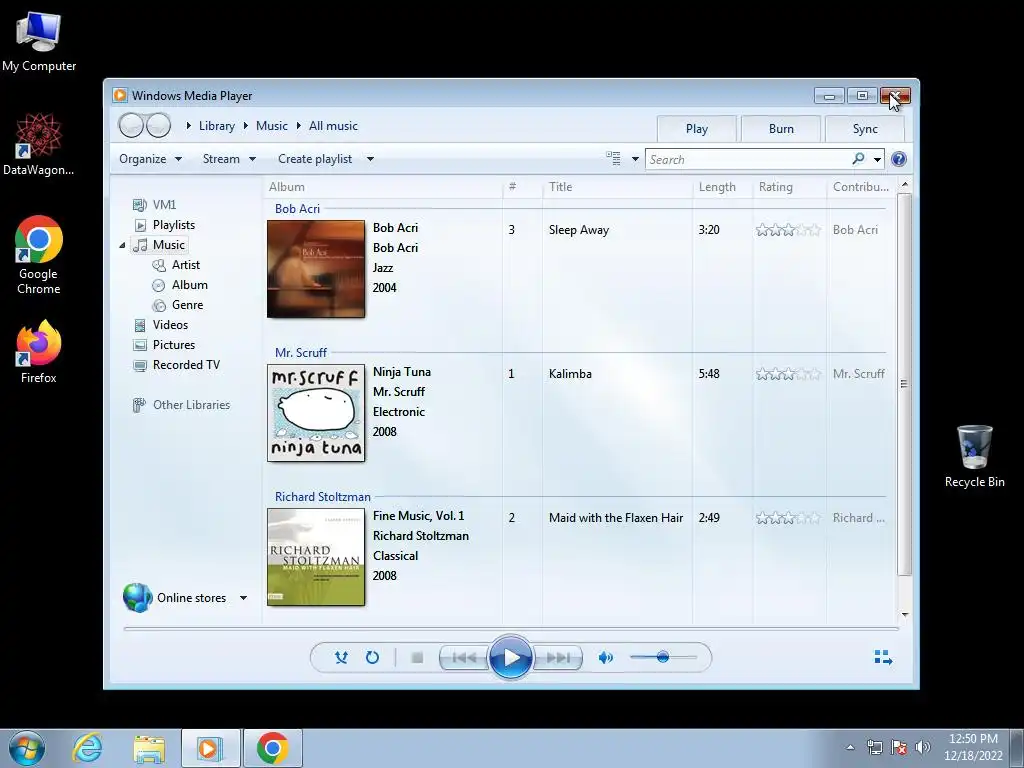This screenshot has height=768, width=1024.
Task: Open Windows Explorer from the taskbar
Action: (x=149, y=749)
